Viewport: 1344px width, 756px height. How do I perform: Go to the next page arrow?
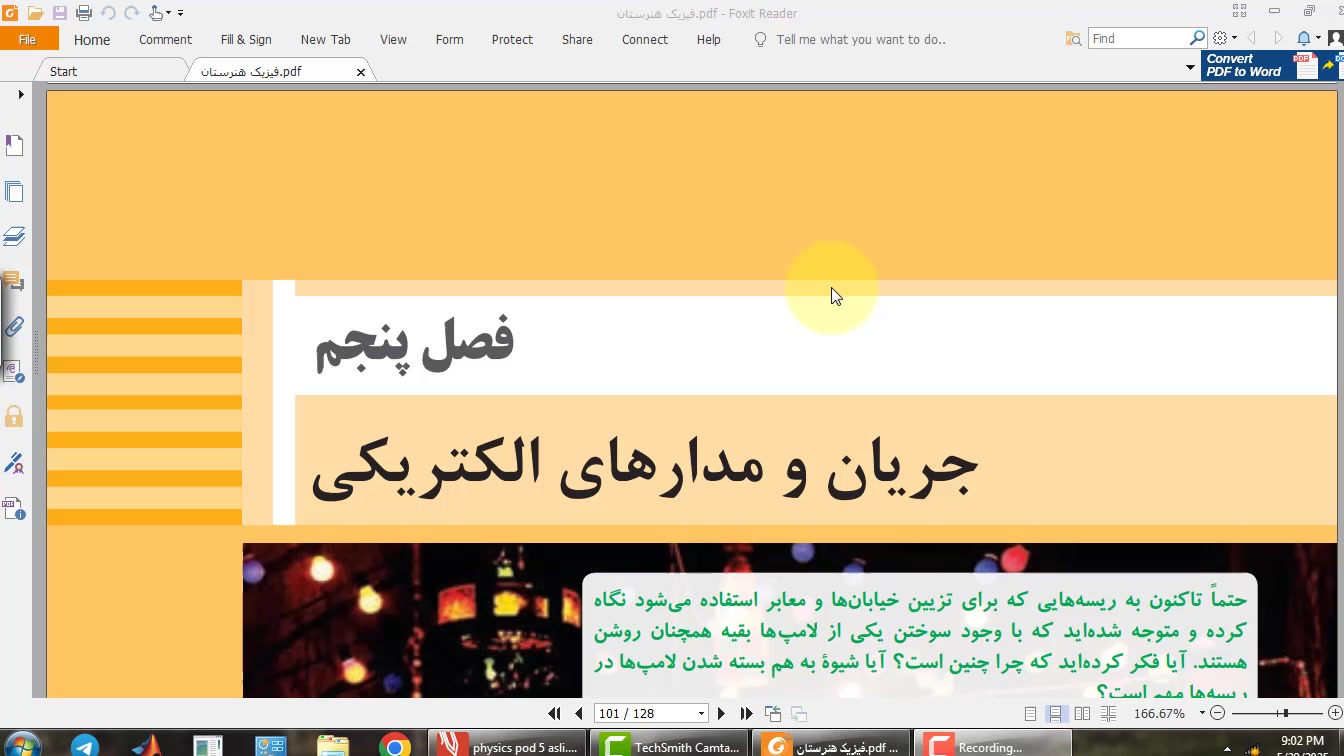click(x=721, y=713)
